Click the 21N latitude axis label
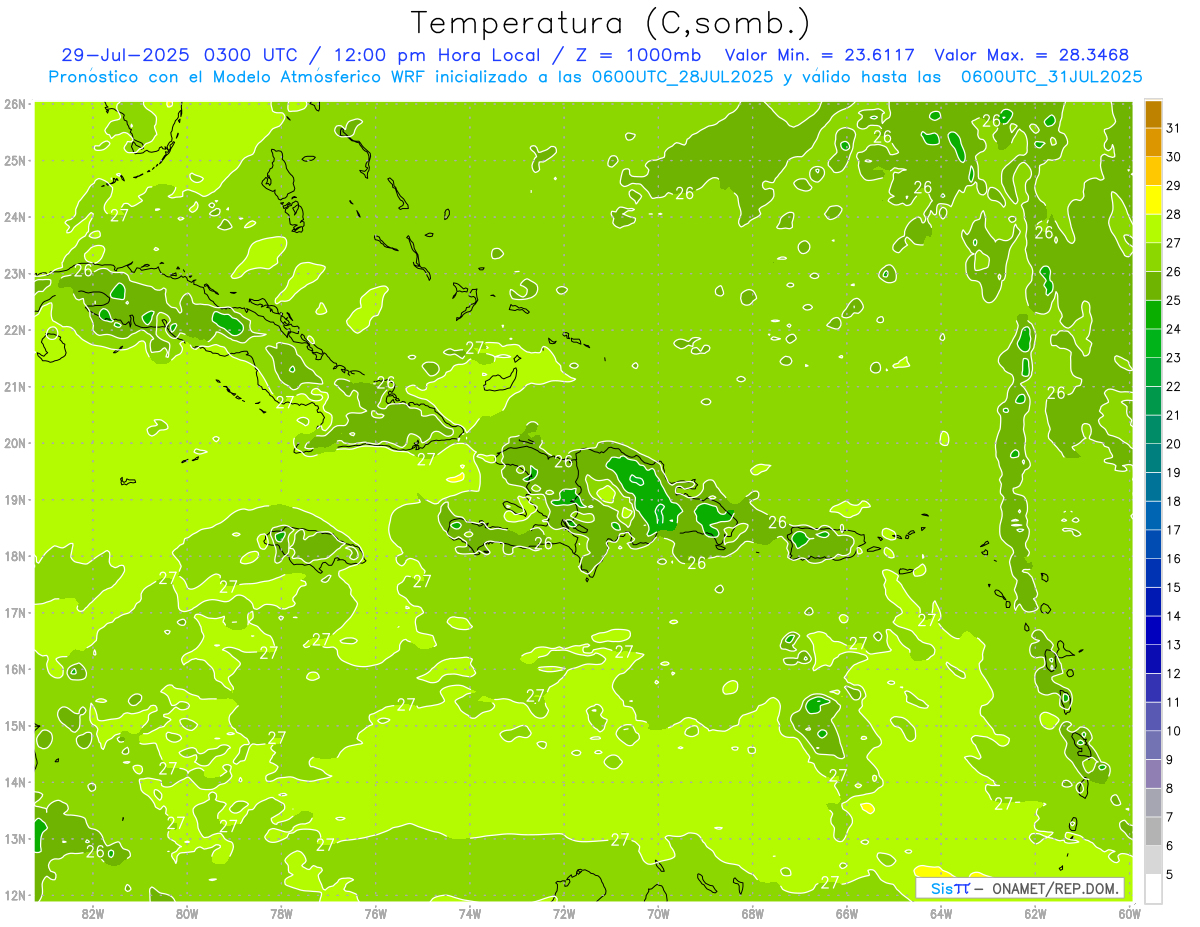 [15, 387]
